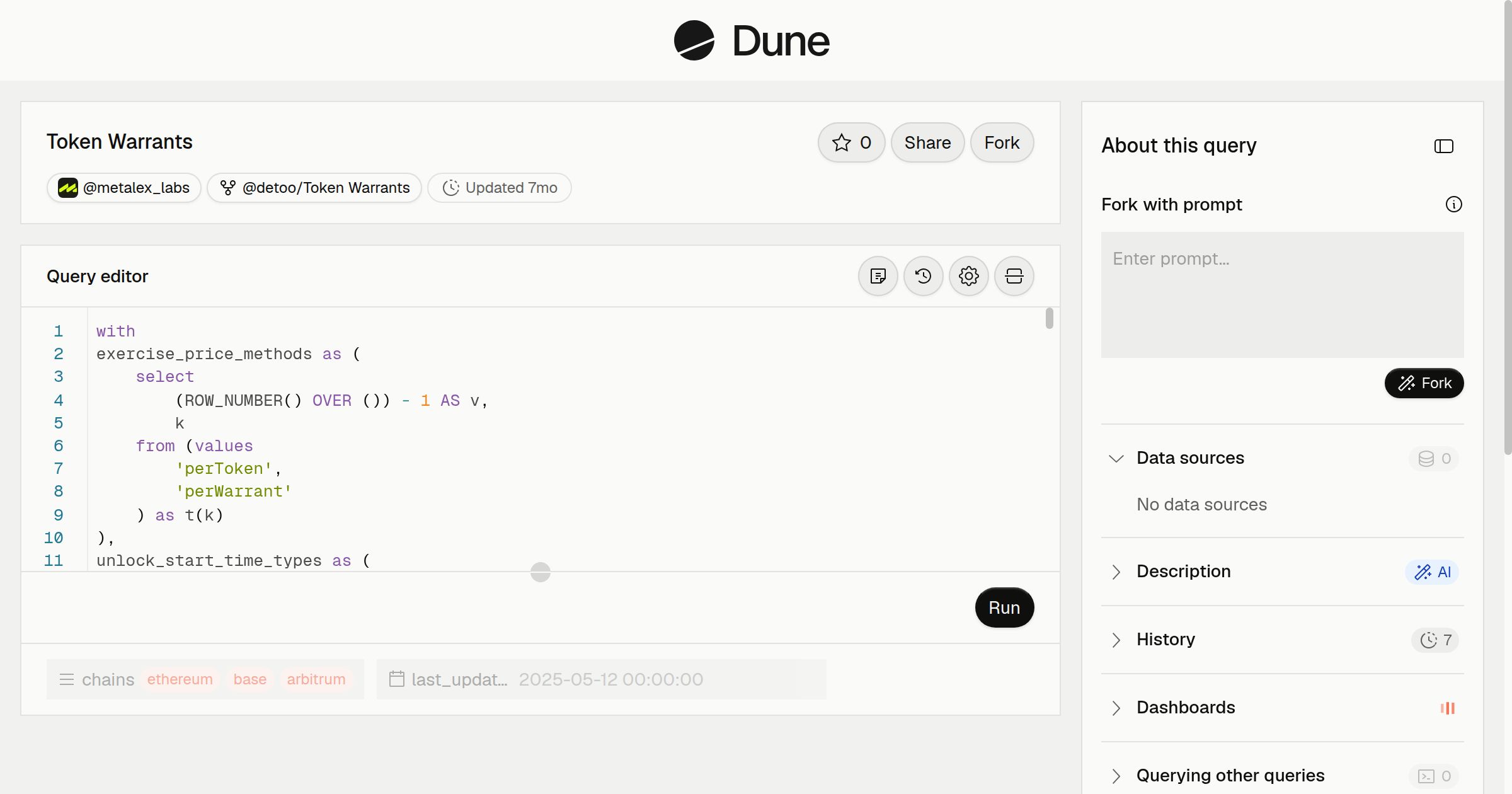1512x794 pixels.
Task: Click the last_updat date field value
Action: 611,679
